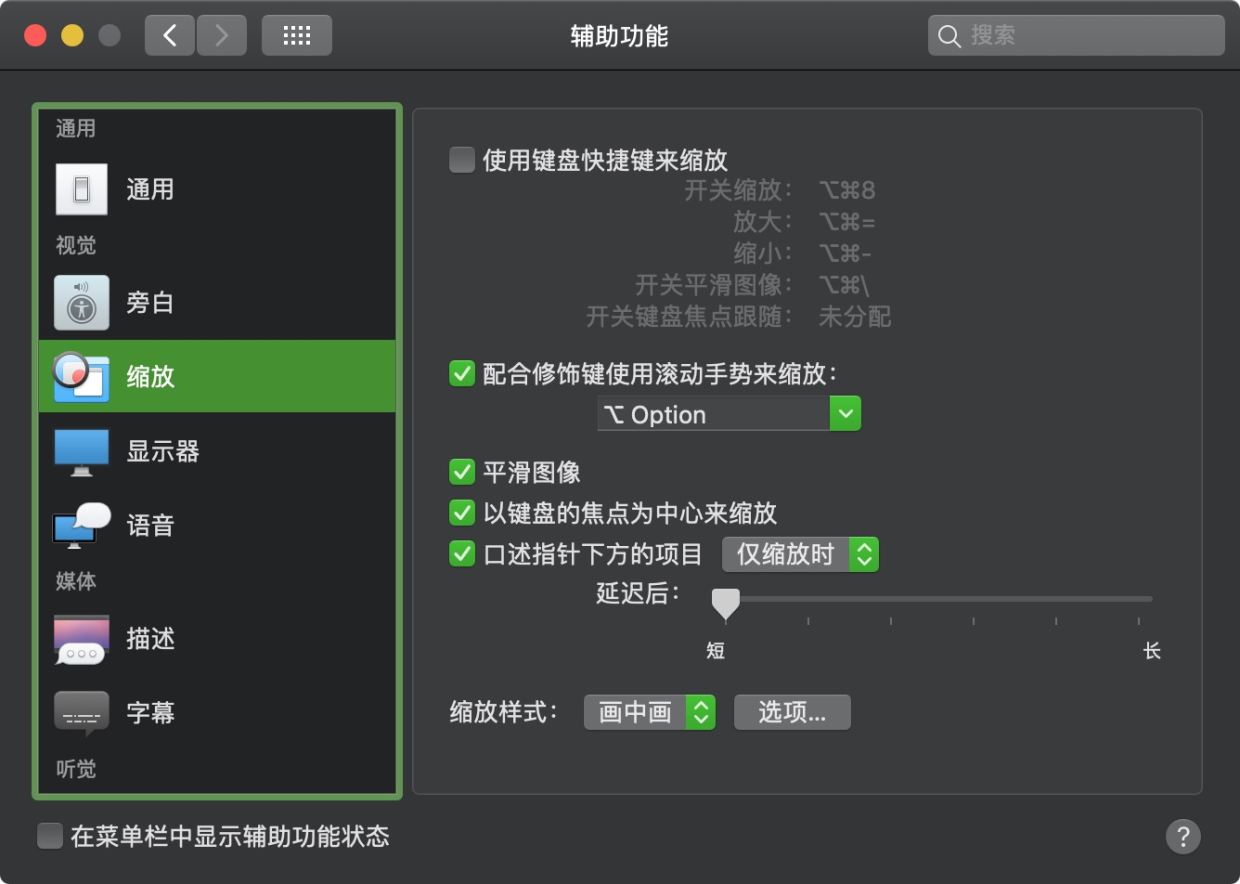Click the 显示器 monitor icon

click(81, 451)
